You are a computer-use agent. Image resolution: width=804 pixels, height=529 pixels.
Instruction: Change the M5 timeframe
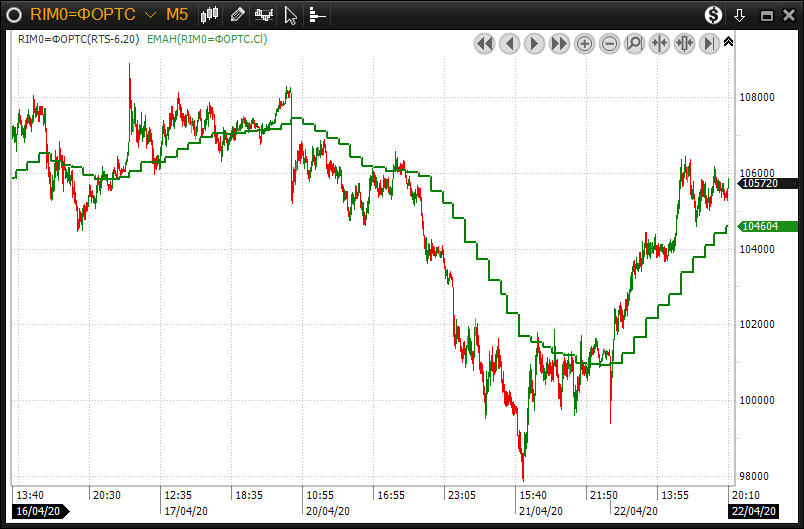click(x=177, y=15)
